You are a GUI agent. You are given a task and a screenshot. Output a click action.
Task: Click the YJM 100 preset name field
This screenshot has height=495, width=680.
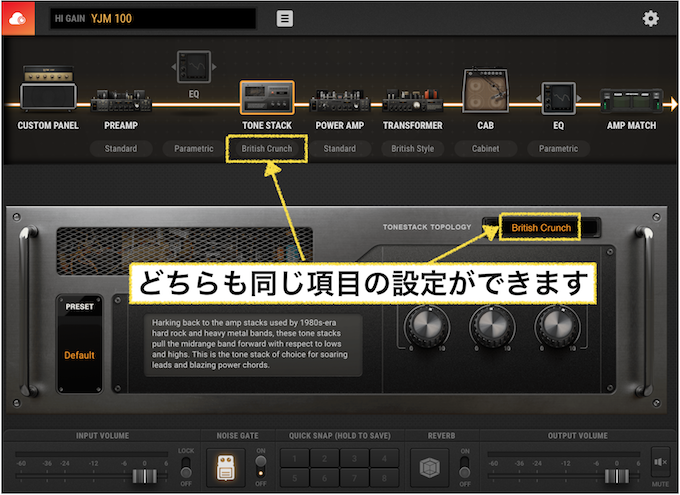pos(153,19)
